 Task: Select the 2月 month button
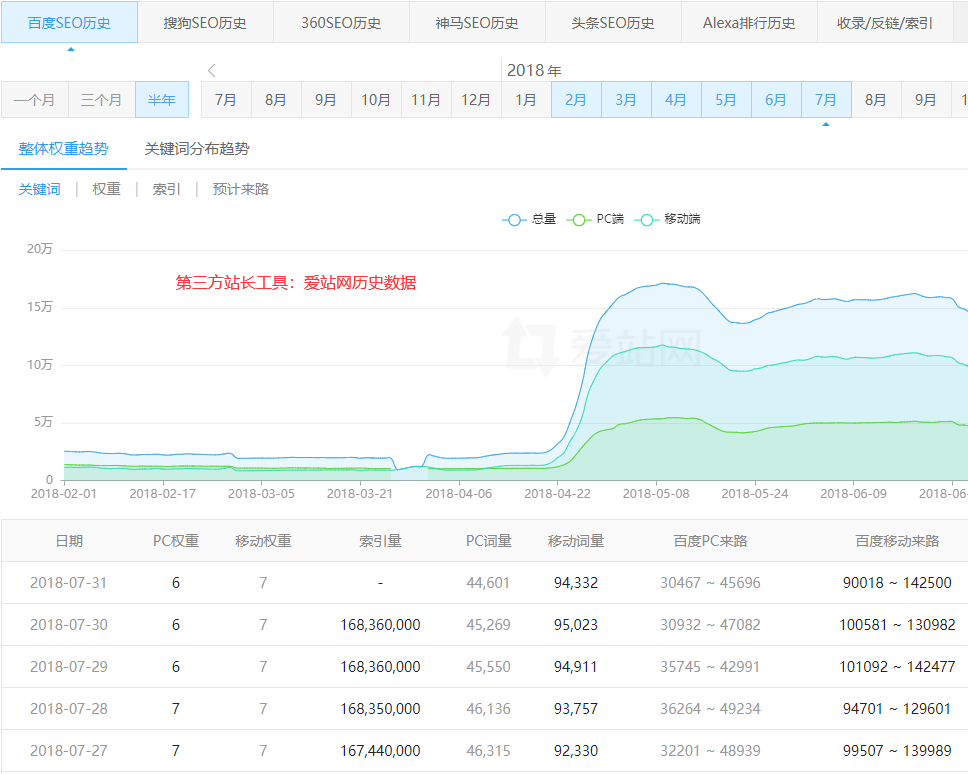click(x=575, y=99)
